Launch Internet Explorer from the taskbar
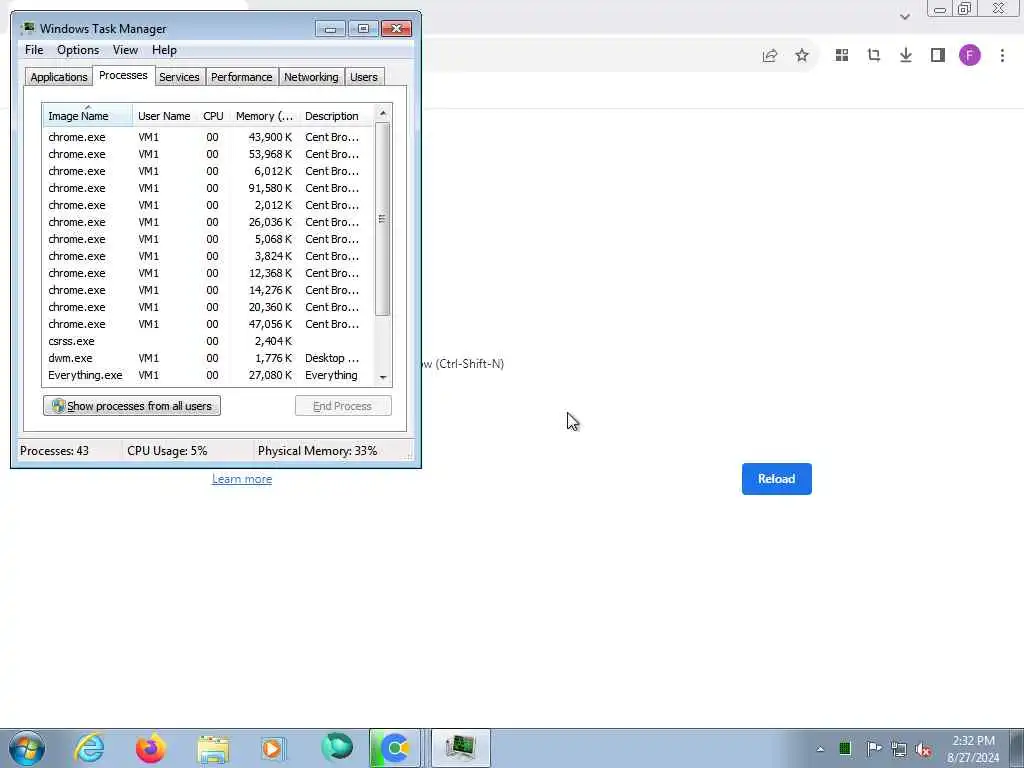This screenshot has height=768, width=1024. [x=89, y=748]
